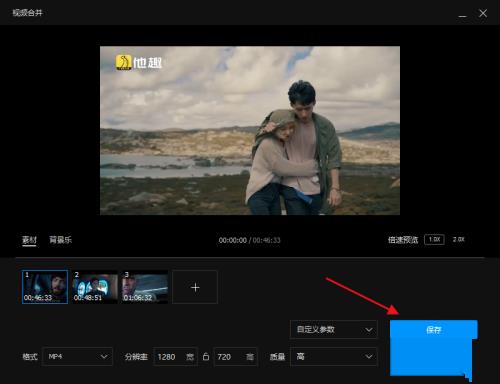The image size is (500, 384).
Task: Click the height field showing 720
Action: point(235,357)
